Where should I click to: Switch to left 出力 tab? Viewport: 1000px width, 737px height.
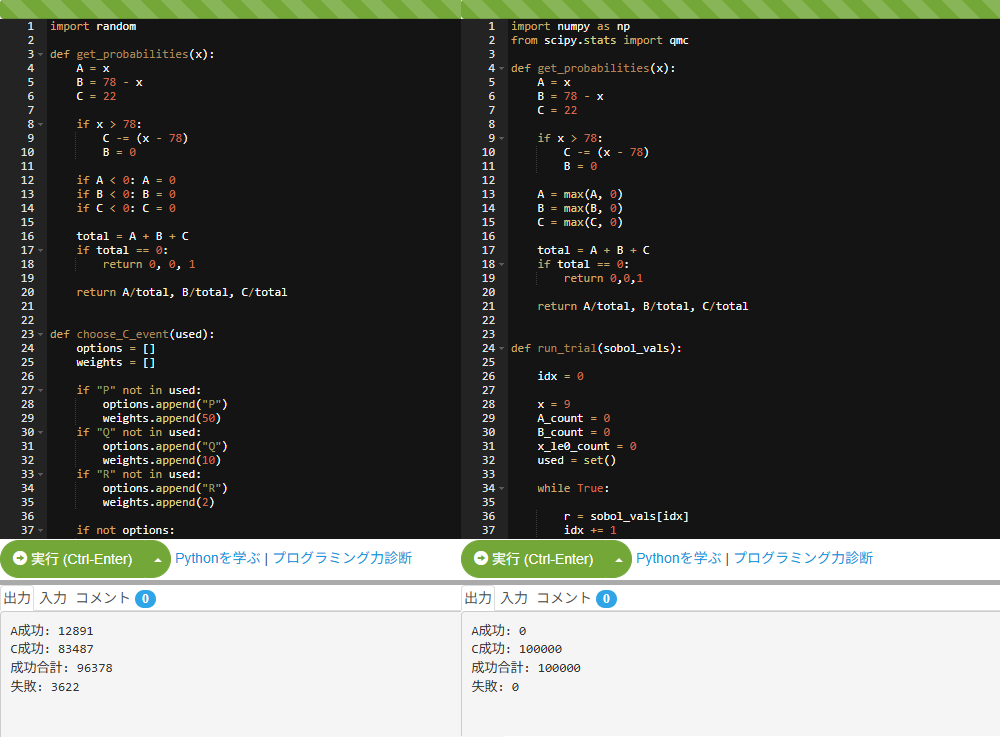tap(17, 598)
